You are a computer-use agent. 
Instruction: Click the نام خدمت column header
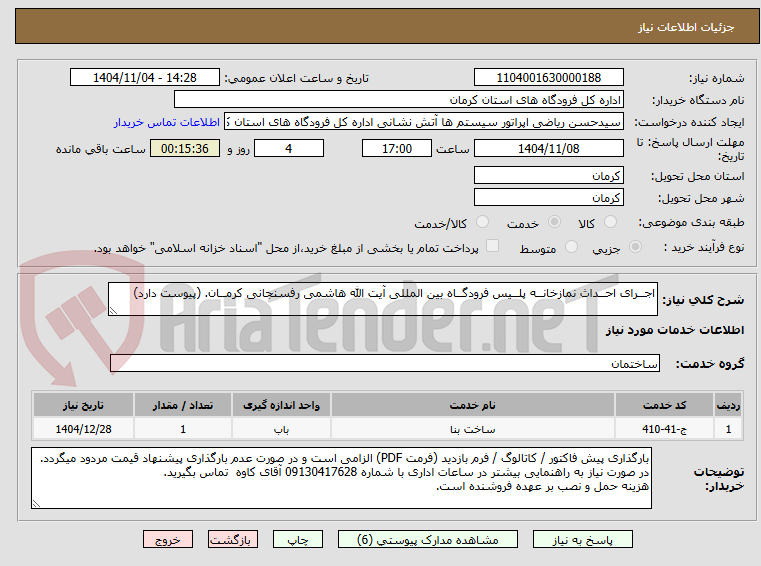coord(473,405)
